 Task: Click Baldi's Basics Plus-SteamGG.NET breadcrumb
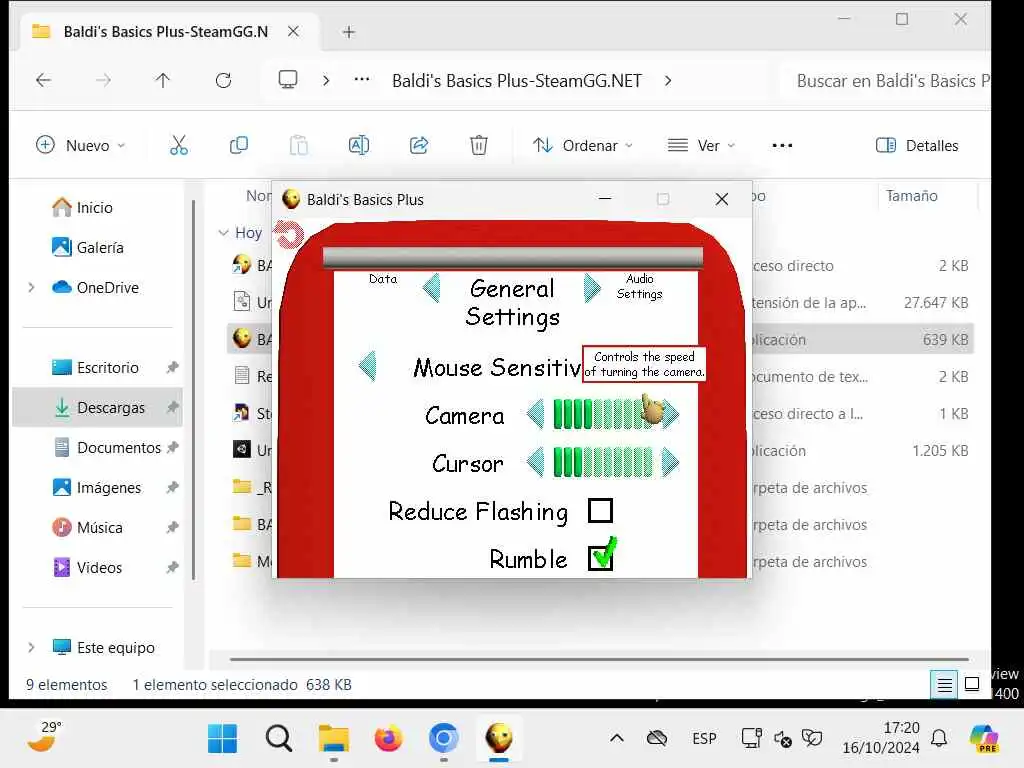tap(517, 80)
